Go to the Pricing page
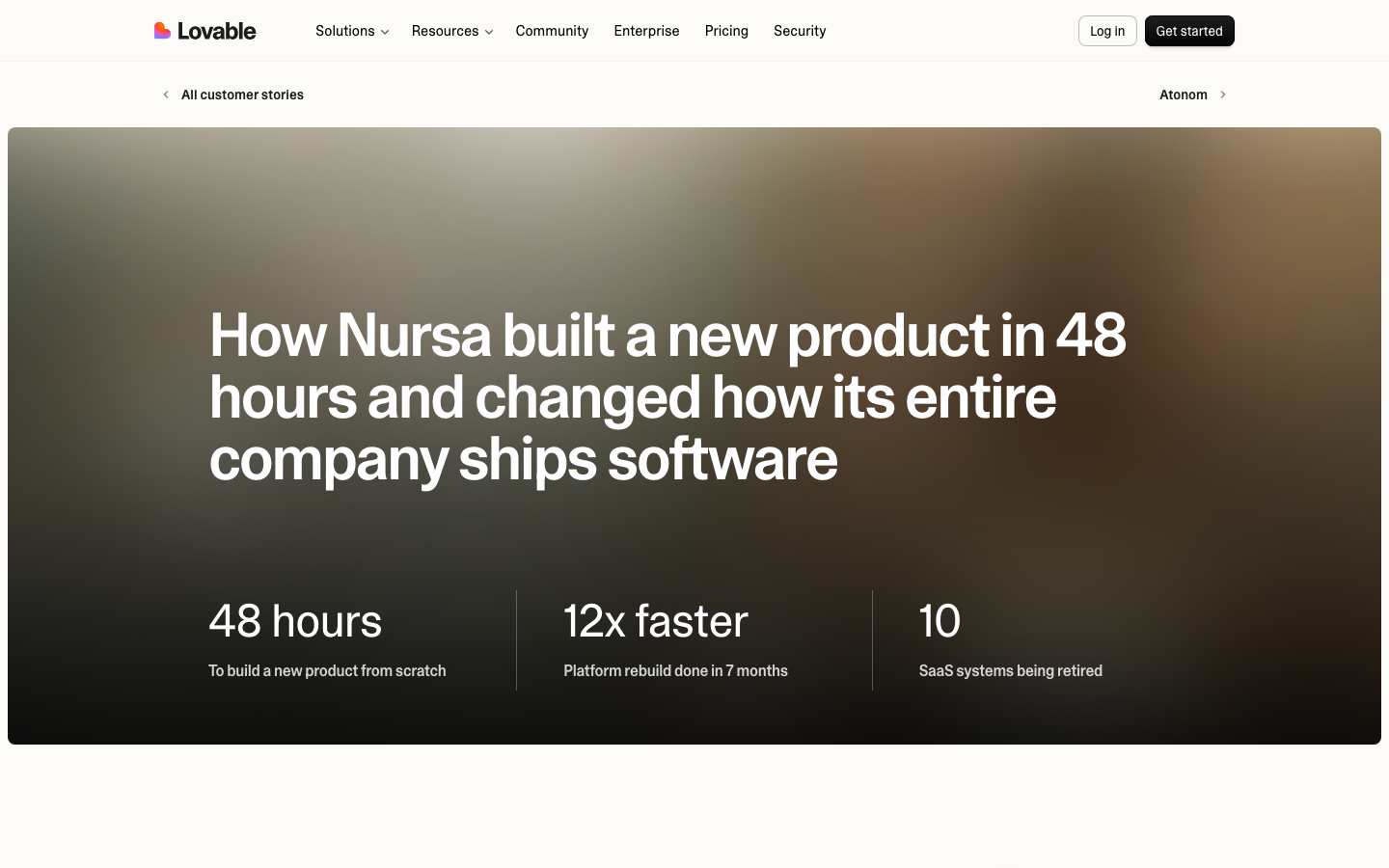Screen dimensions: 1389x868 coord(726,31)
